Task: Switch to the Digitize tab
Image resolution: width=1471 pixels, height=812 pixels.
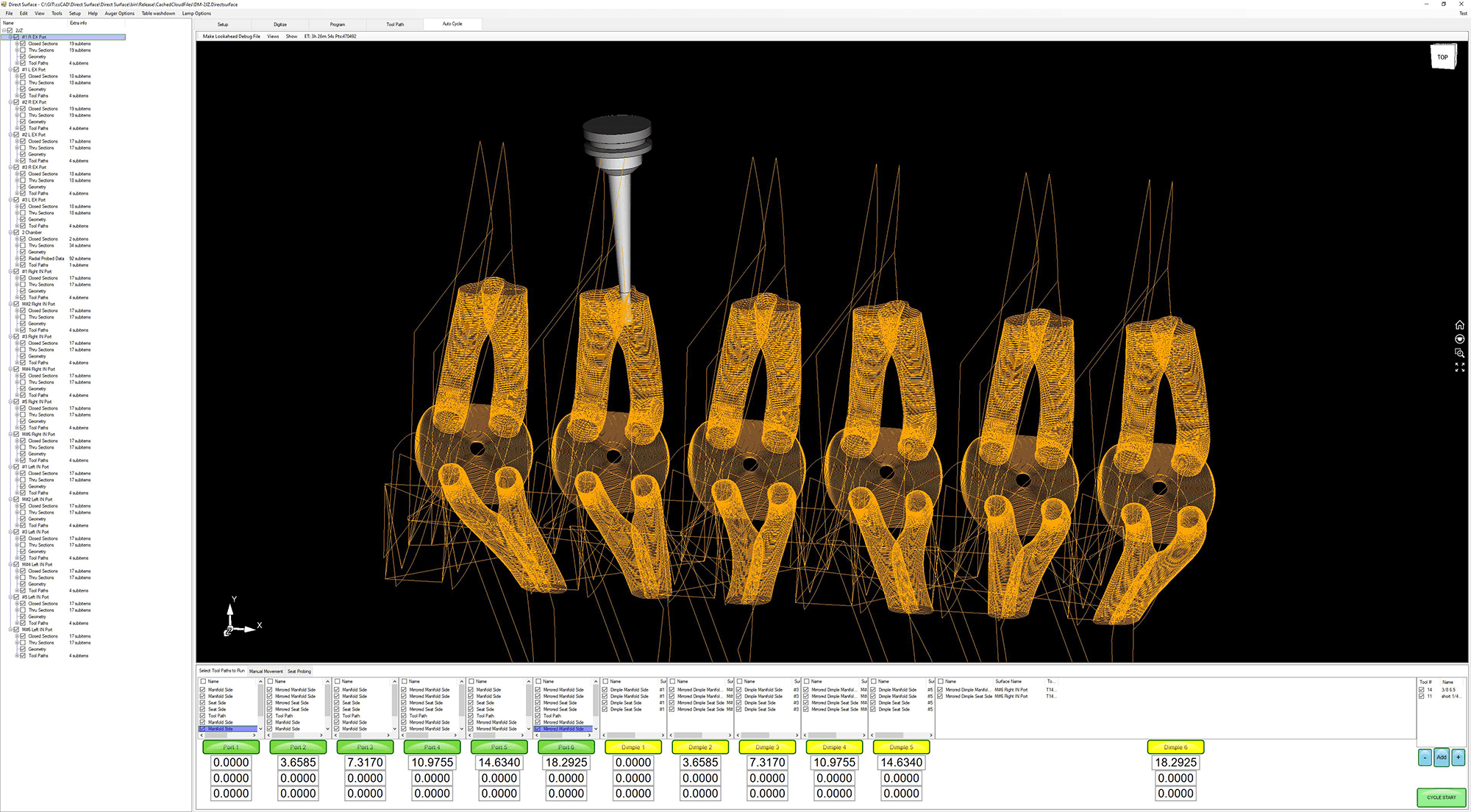Action: [280, 24]
